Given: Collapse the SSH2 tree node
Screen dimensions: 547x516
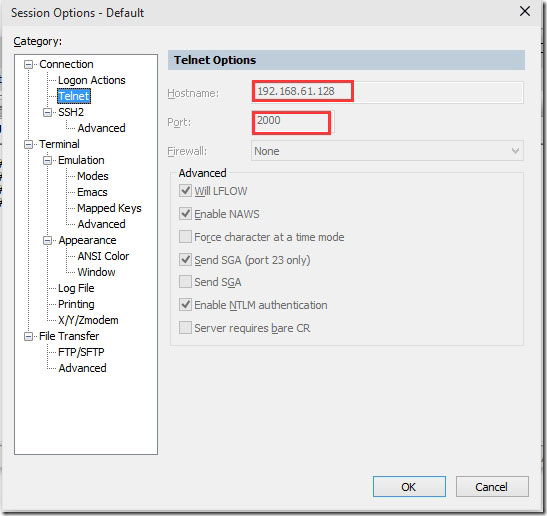Looking at the screenshot, I should coord(47,112).
